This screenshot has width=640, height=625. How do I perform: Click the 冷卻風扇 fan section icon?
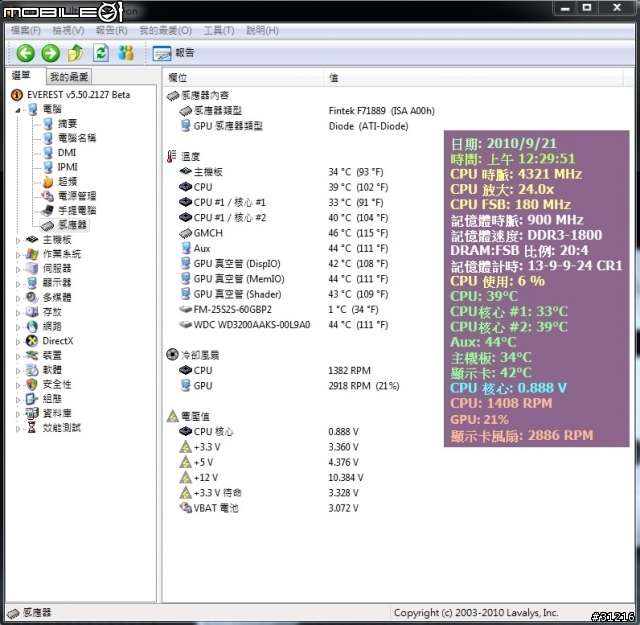point(172,354)
